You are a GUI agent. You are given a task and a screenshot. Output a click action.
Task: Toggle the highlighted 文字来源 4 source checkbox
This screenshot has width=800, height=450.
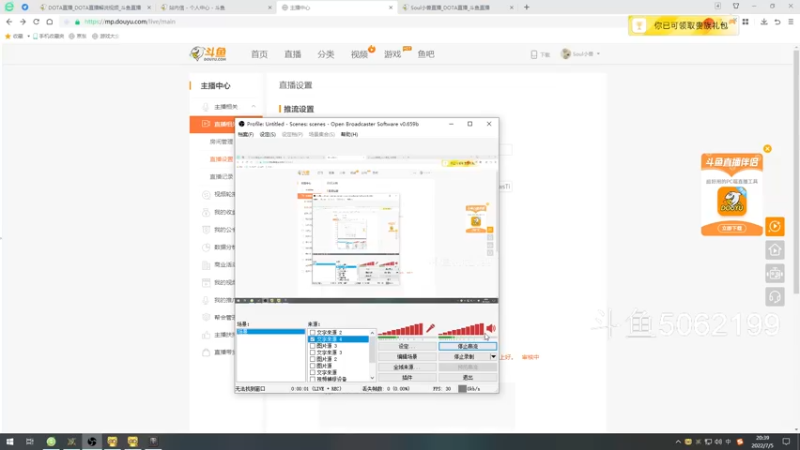click(x=313, y=339)
